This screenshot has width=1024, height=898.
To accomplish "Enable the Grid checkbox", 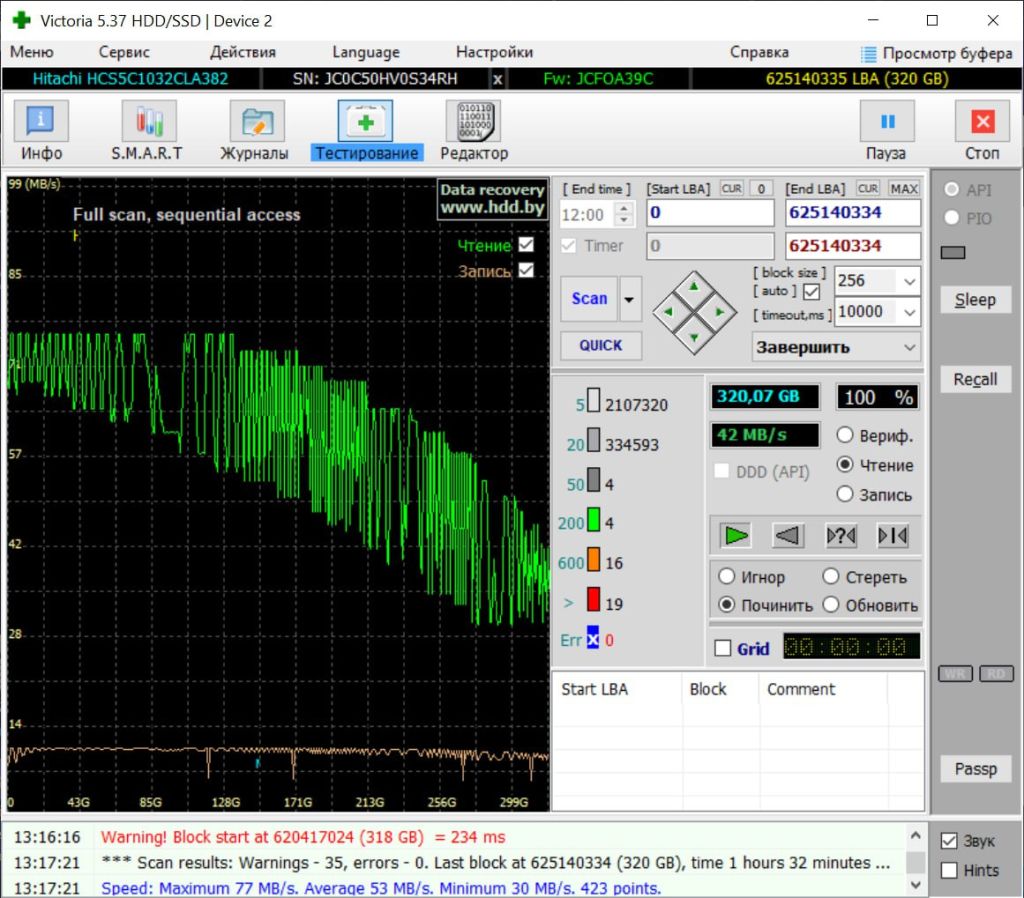I will tap(723, 648).
